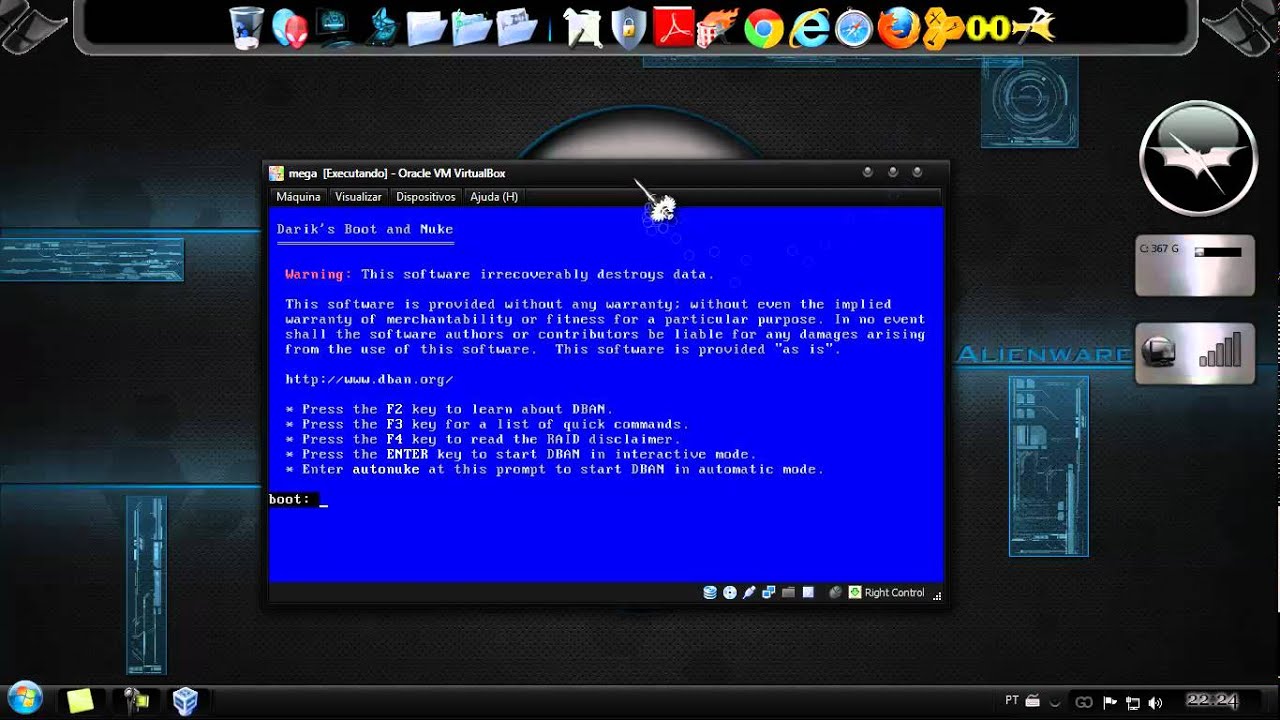Click the Darik's Boot and Nuke heading

pyautogui.click(x=365, y=229)
